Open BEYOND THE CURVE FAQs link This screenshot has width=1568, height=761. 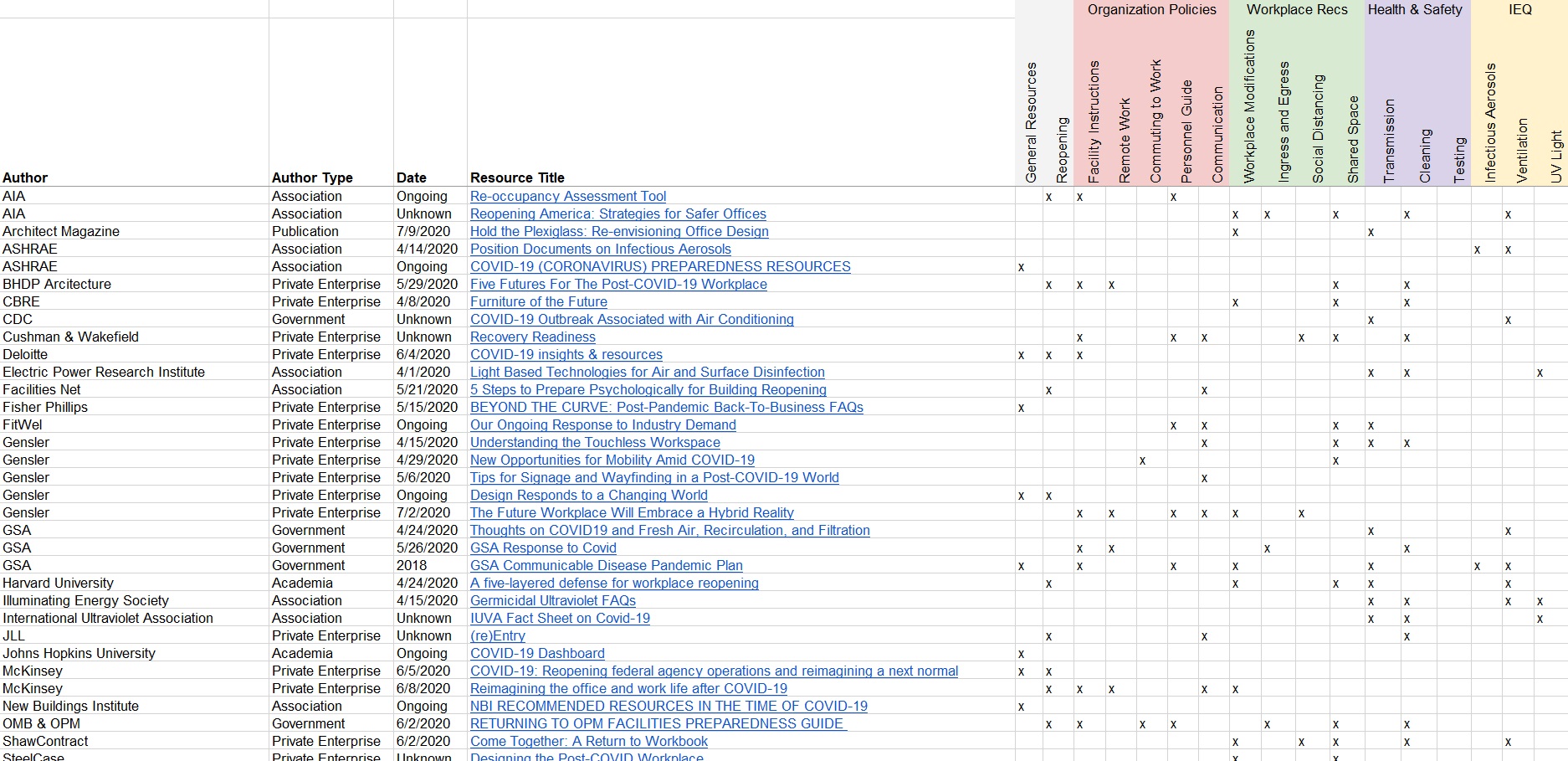[x=667, y=407]
